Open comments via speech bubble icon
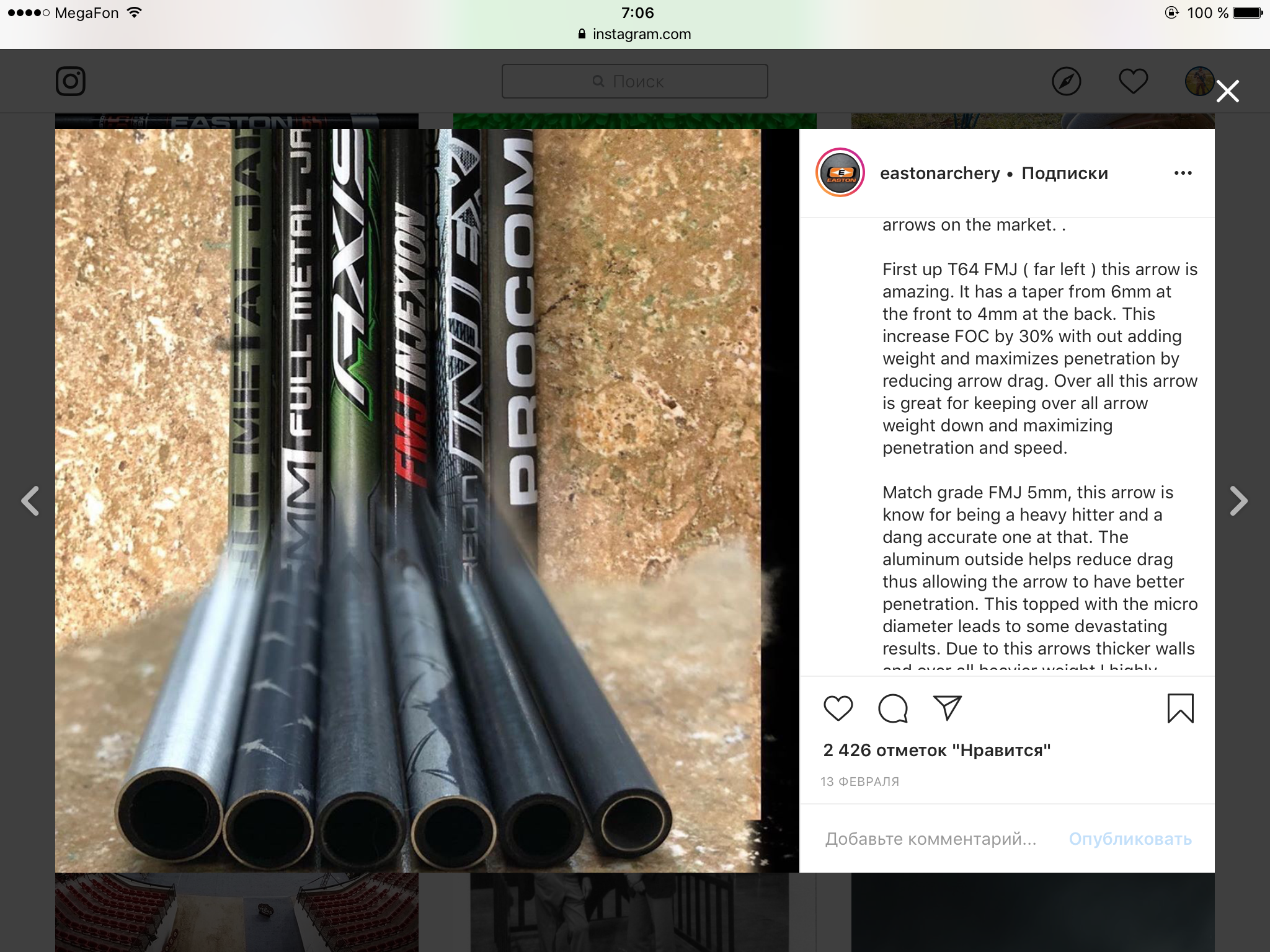 pos(893,708)
